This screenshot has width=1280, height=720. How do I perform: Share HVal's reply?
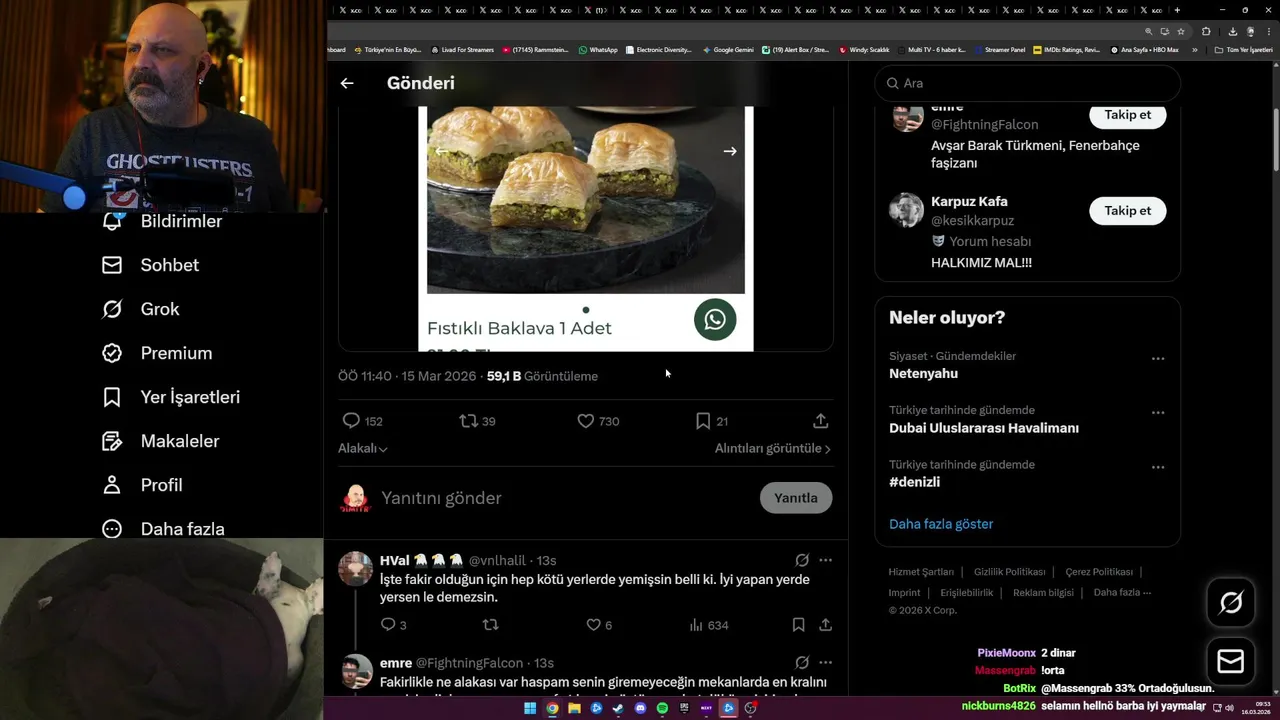[x=826, y=624]
